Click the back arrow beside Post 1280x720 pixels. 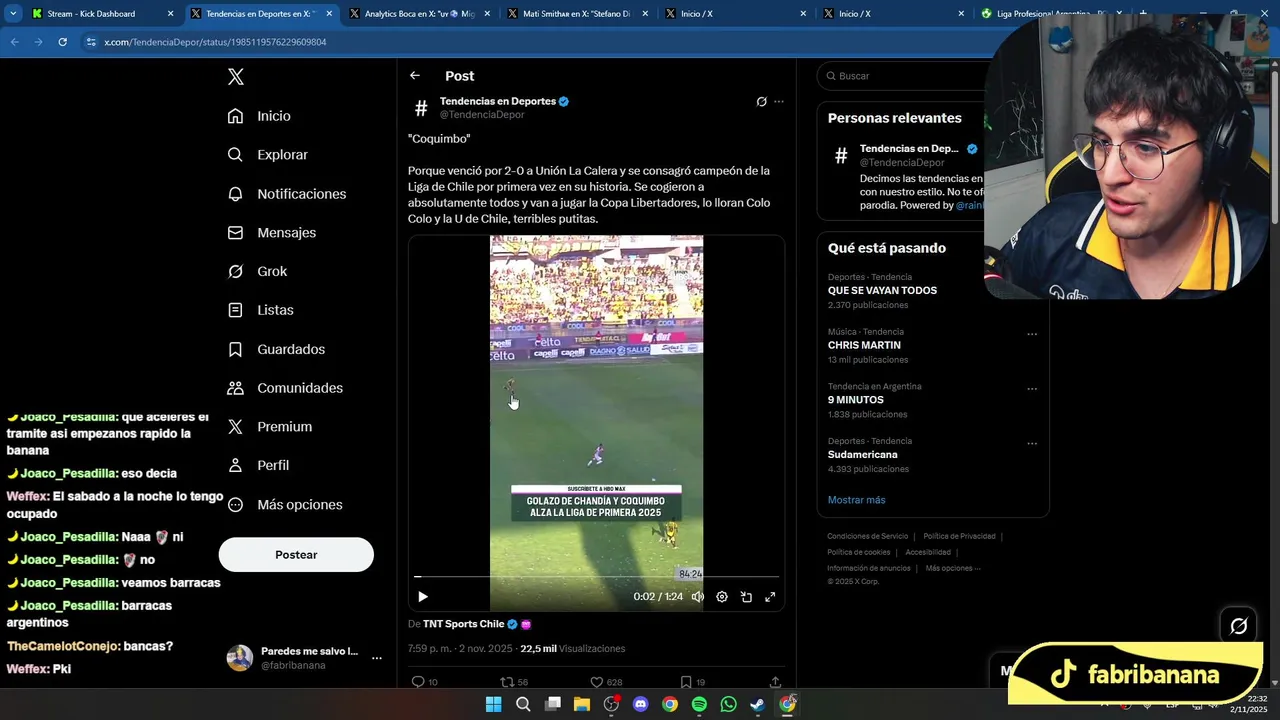[x=415, y=76]
